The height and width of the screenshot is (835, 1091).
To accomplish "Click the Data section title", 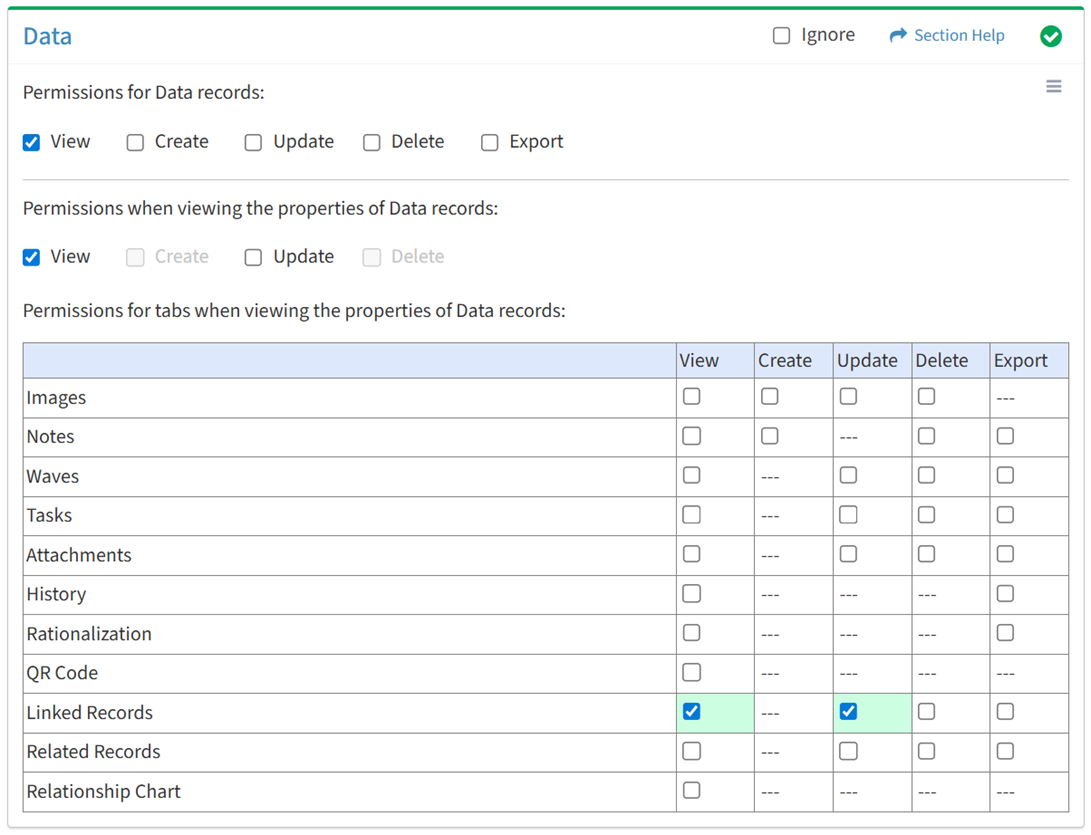I will pyautogui.click(x=47, y=37).
